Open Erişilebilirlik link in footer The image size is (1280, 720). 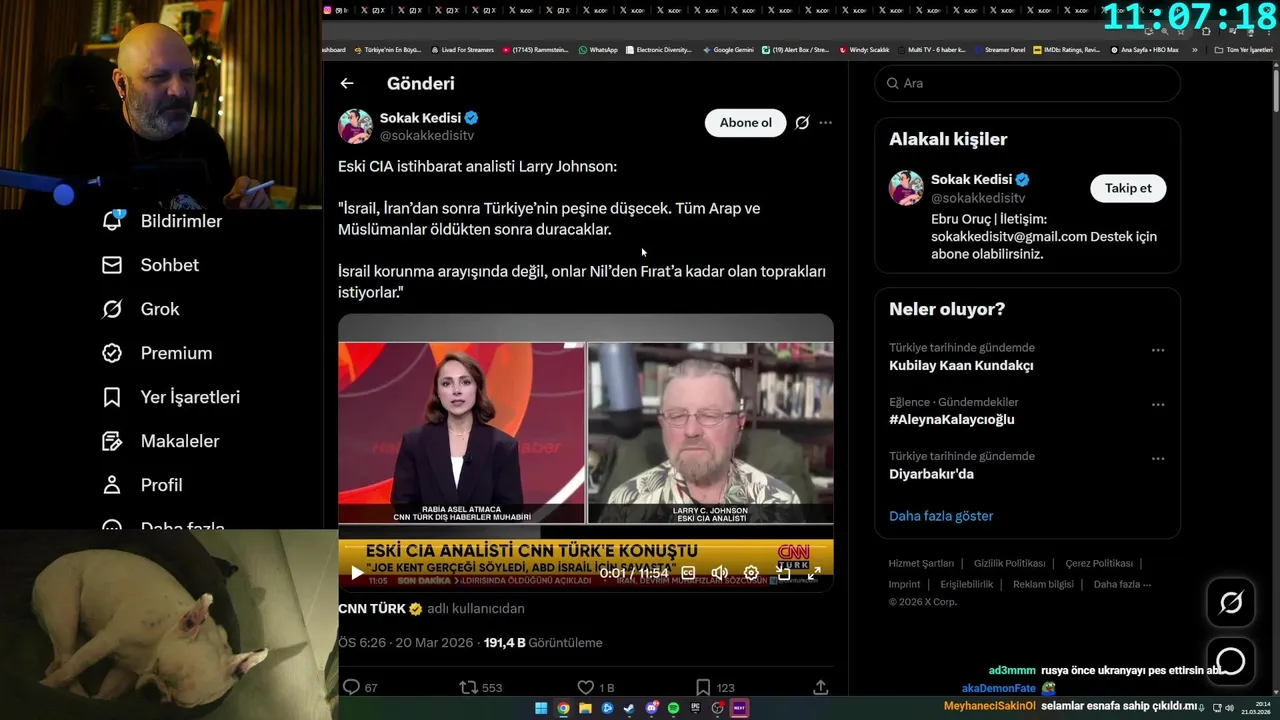click(967, 584)
